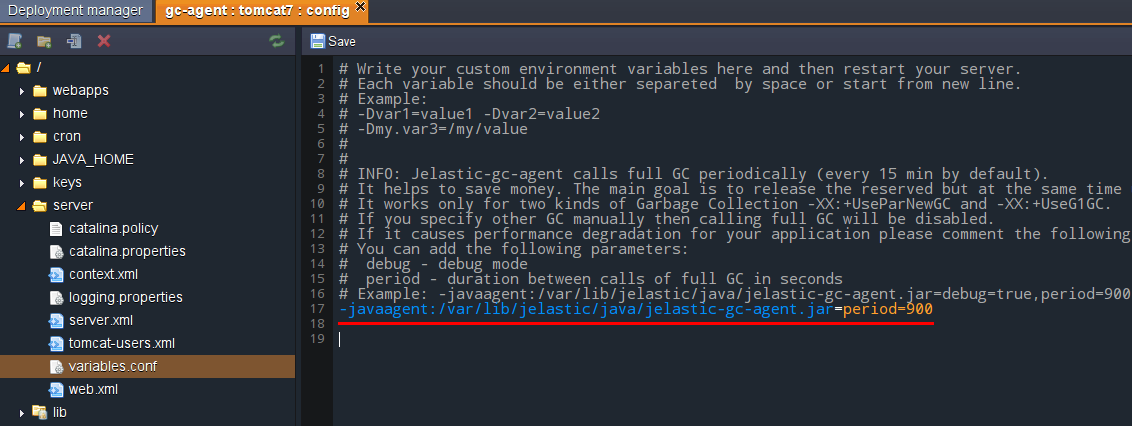
Task: Click the red Delete icon
Action: [103, 41]
